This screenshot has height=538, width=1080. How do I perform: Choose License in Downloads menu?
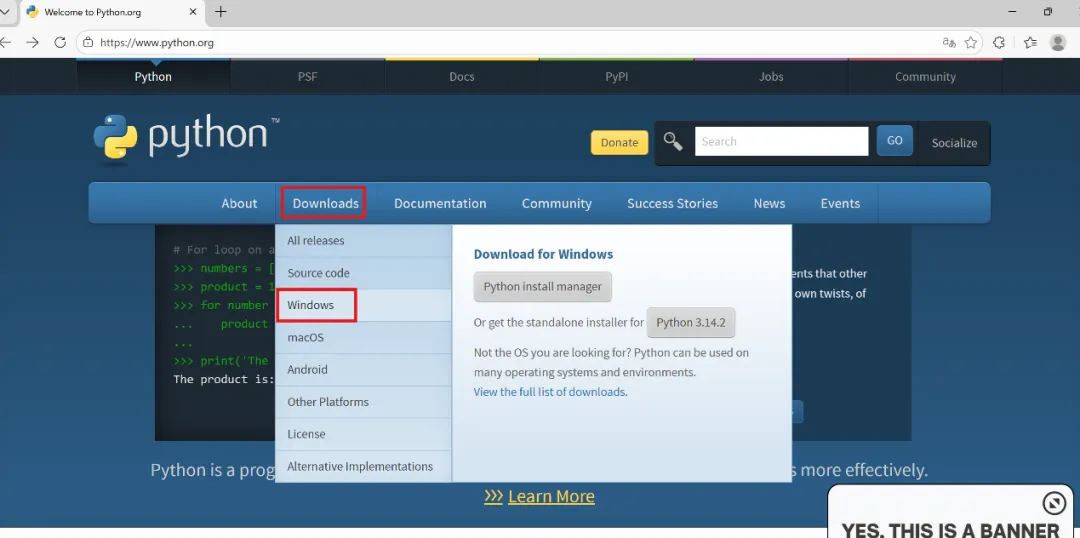click(x=364, y=434)
